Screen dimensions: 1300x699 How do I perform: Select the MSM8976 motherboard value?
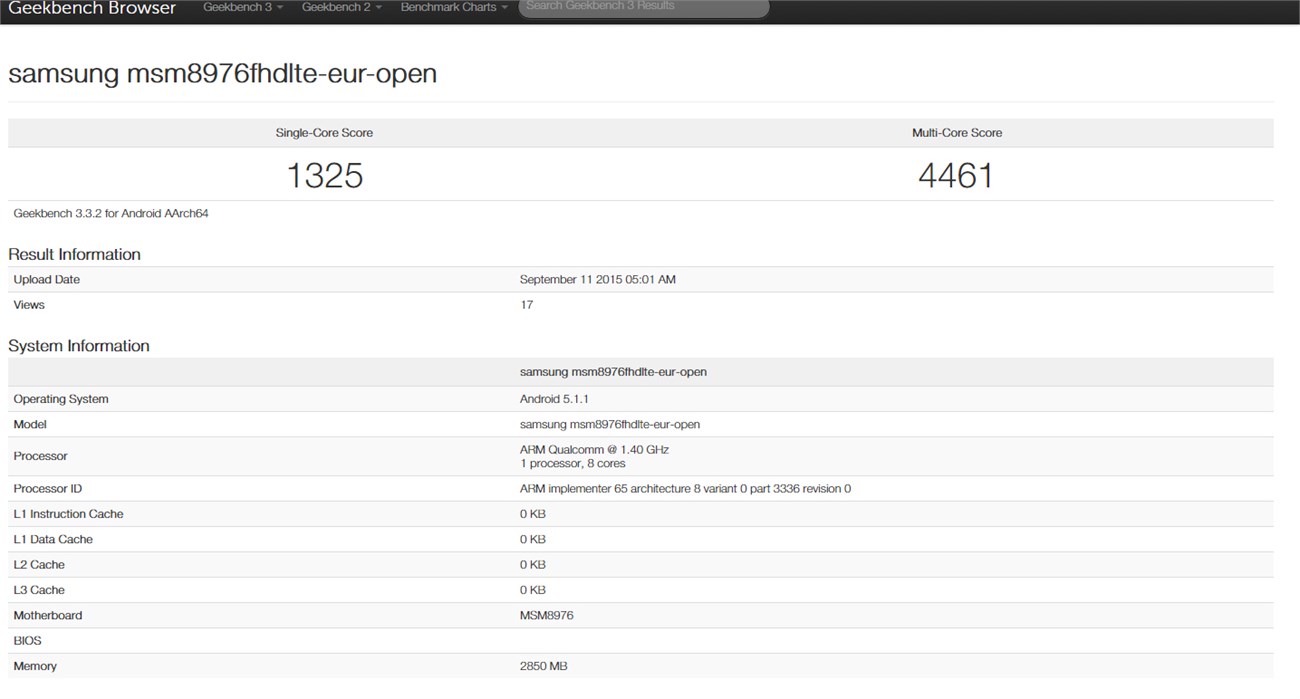[547, 615]
